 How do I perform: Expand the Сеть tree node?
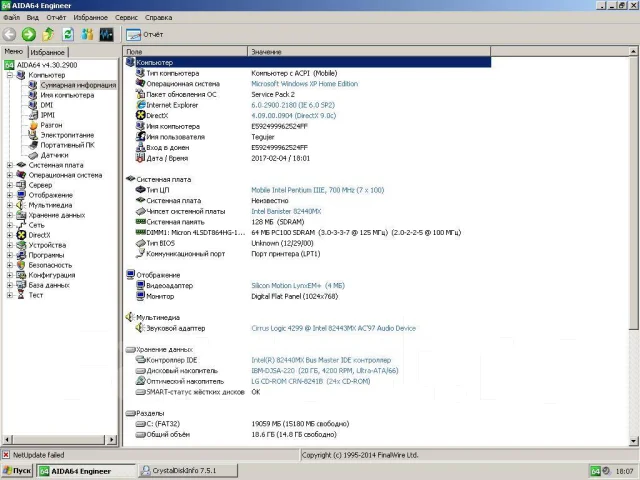click(10, 225)
